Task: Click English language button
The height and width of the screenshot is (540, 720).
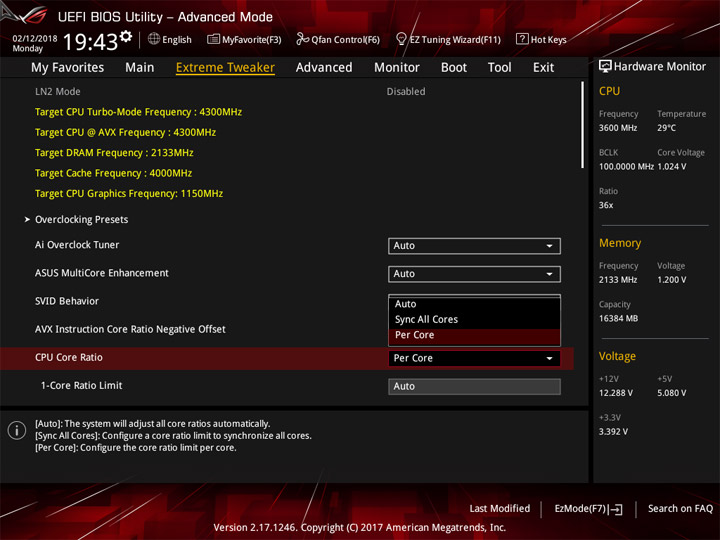Action: point(170,39)
